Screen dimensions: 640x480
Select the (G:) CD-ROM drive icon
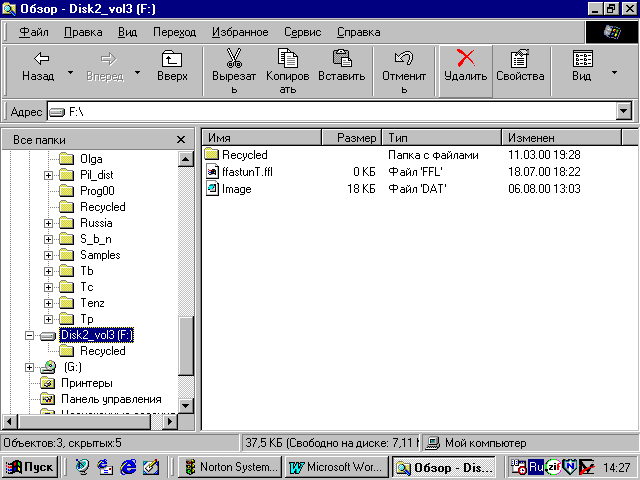[48, 367]
